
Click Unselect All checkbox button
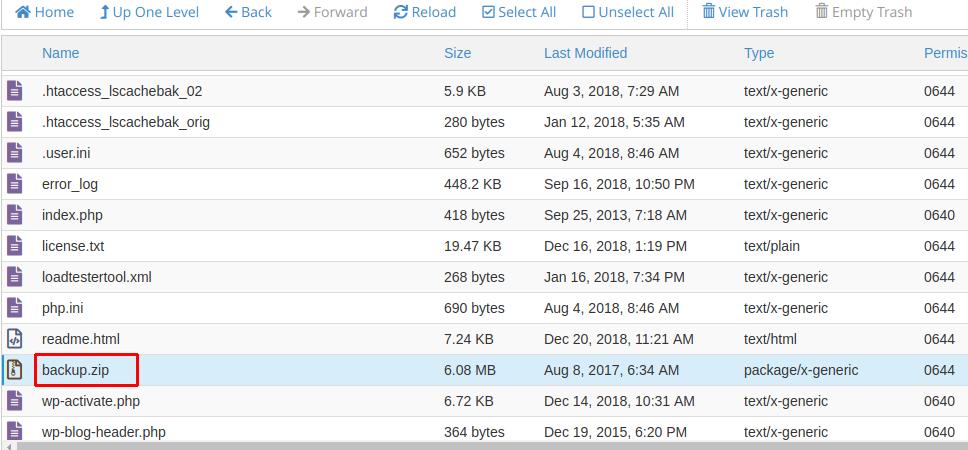pyautogui.click(x=627, y=12)
